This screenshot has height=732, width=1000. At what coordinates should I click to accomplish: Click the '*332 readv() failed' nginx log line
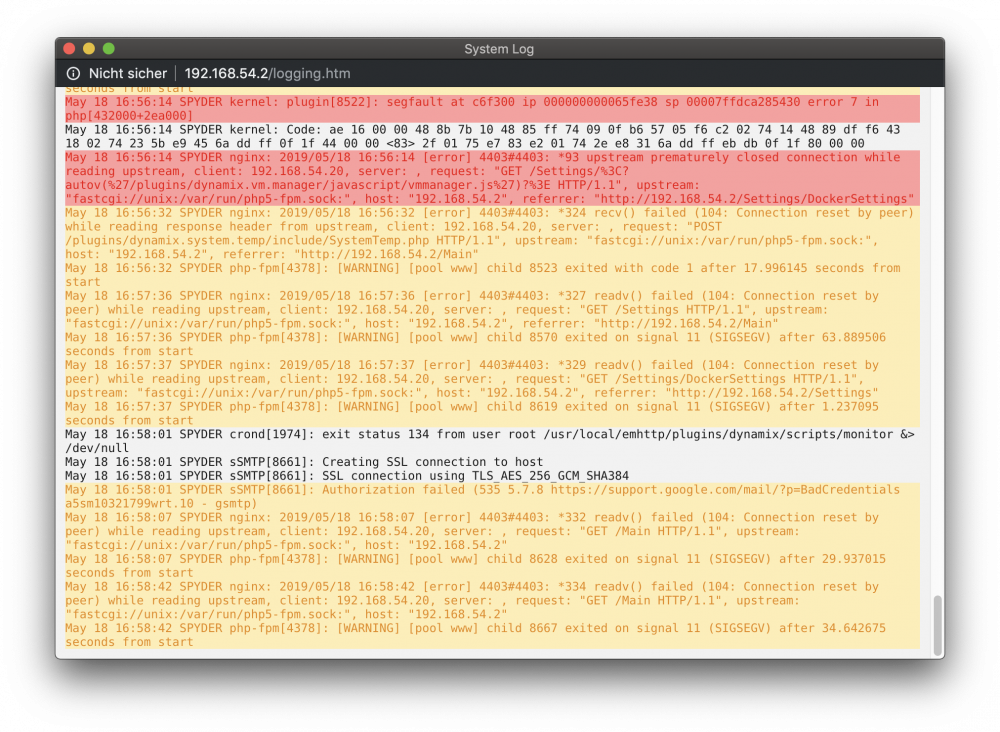[x=492, y=531]
